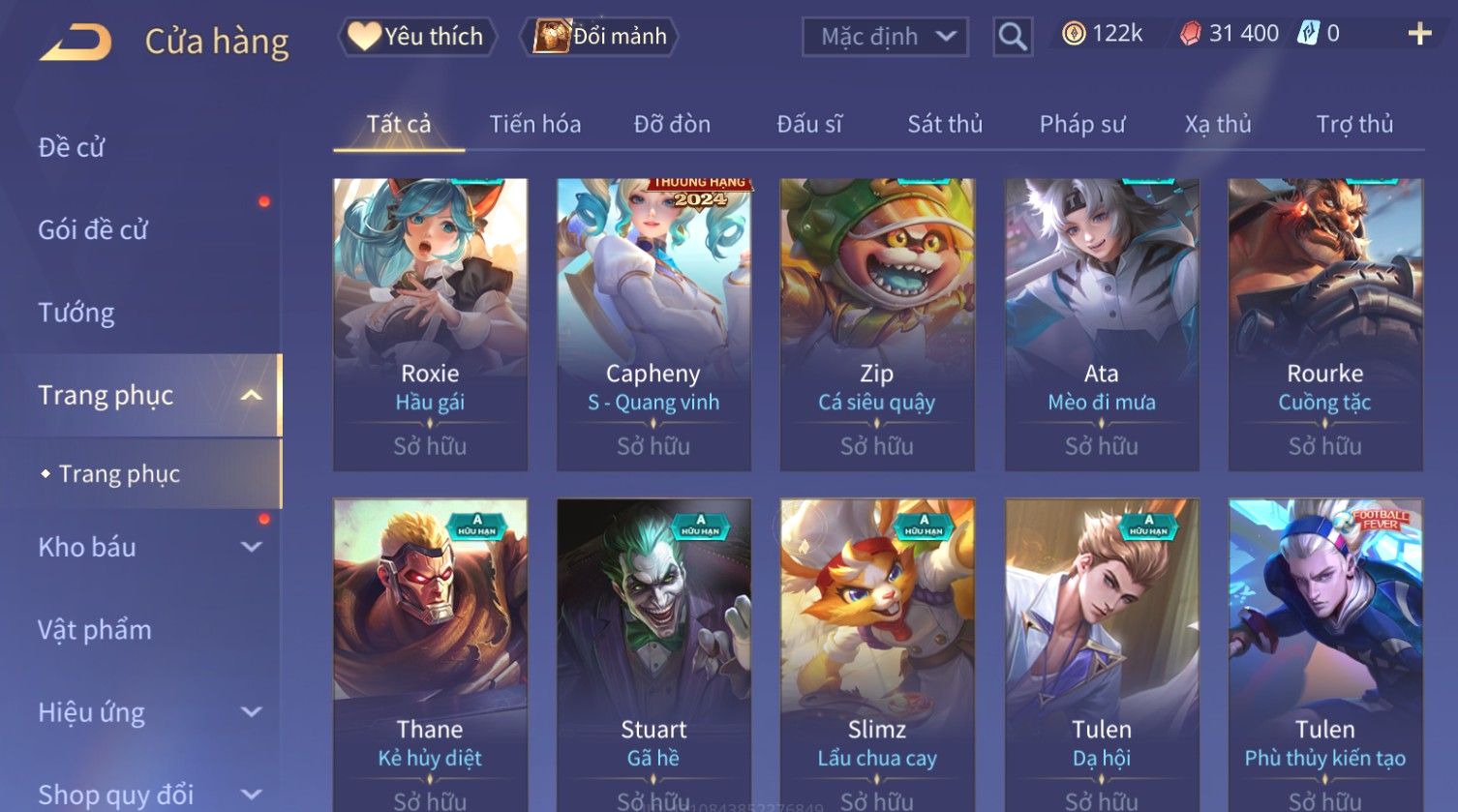Select Roxie Hầu gái skin card

(x=430, y=324)
